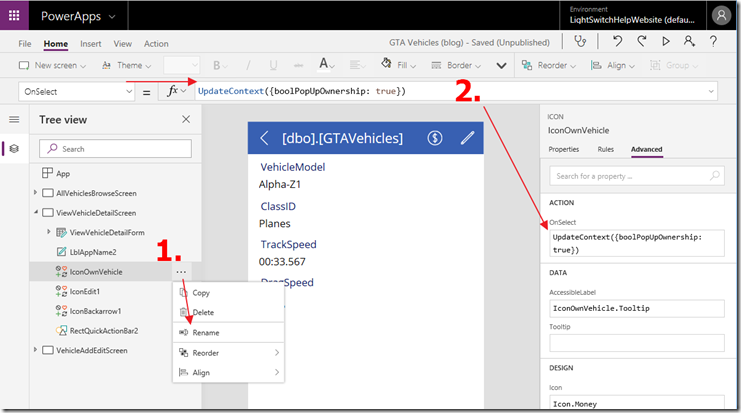Image resolution: width=741 pixels, height=413 pixels.
Task: Switch to the View ribbon tab
Action: coord(122,43)
